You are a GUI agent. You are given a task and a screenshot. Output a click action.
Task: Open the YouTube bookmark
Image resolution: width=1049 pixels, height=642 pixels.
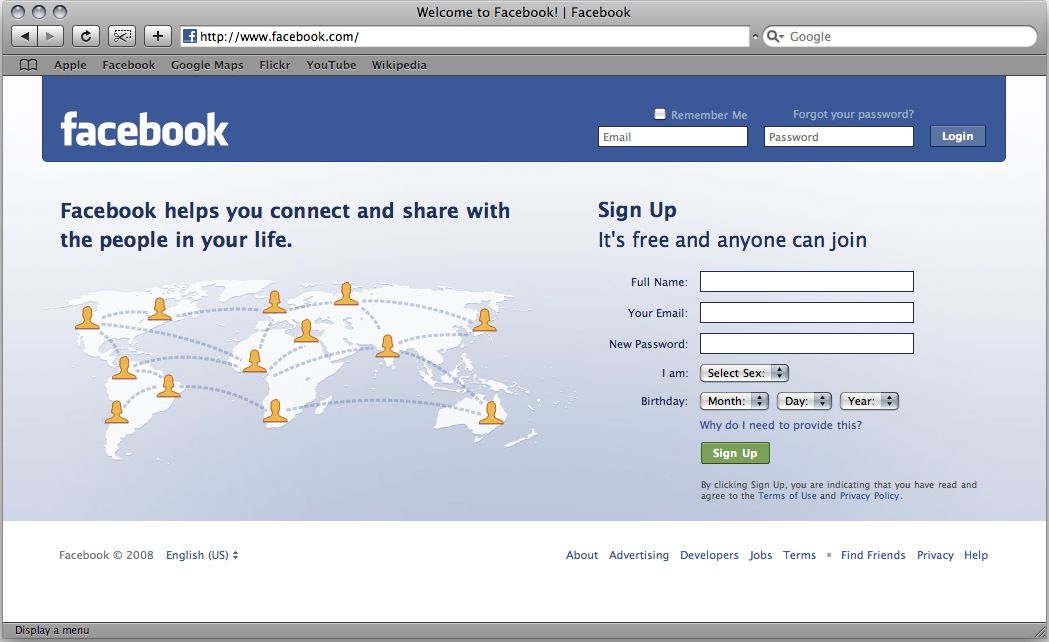point(331,65)
